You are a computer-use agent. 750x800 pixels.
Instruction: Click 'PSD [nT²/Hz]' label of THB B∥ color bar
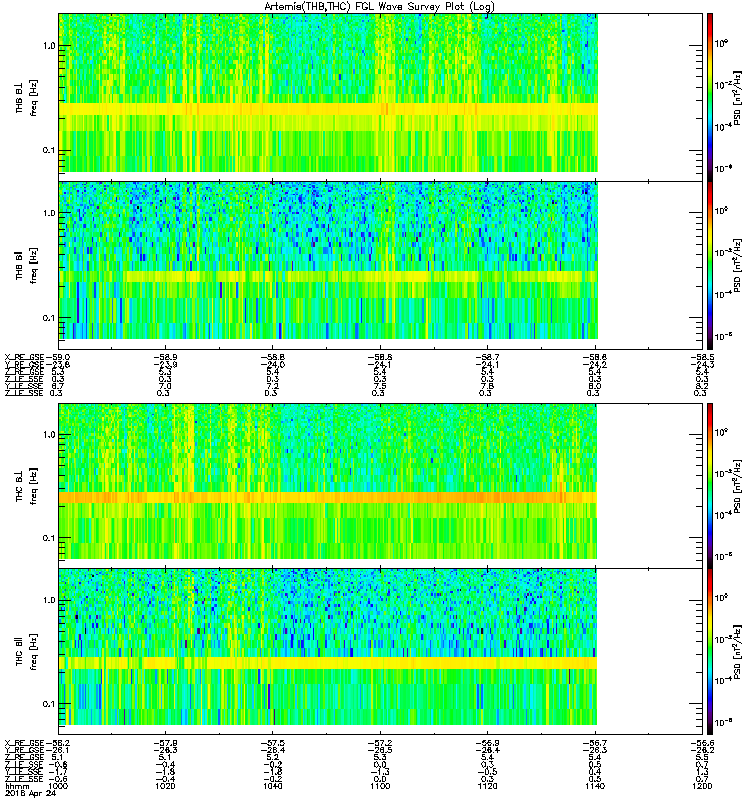[737, 265]
